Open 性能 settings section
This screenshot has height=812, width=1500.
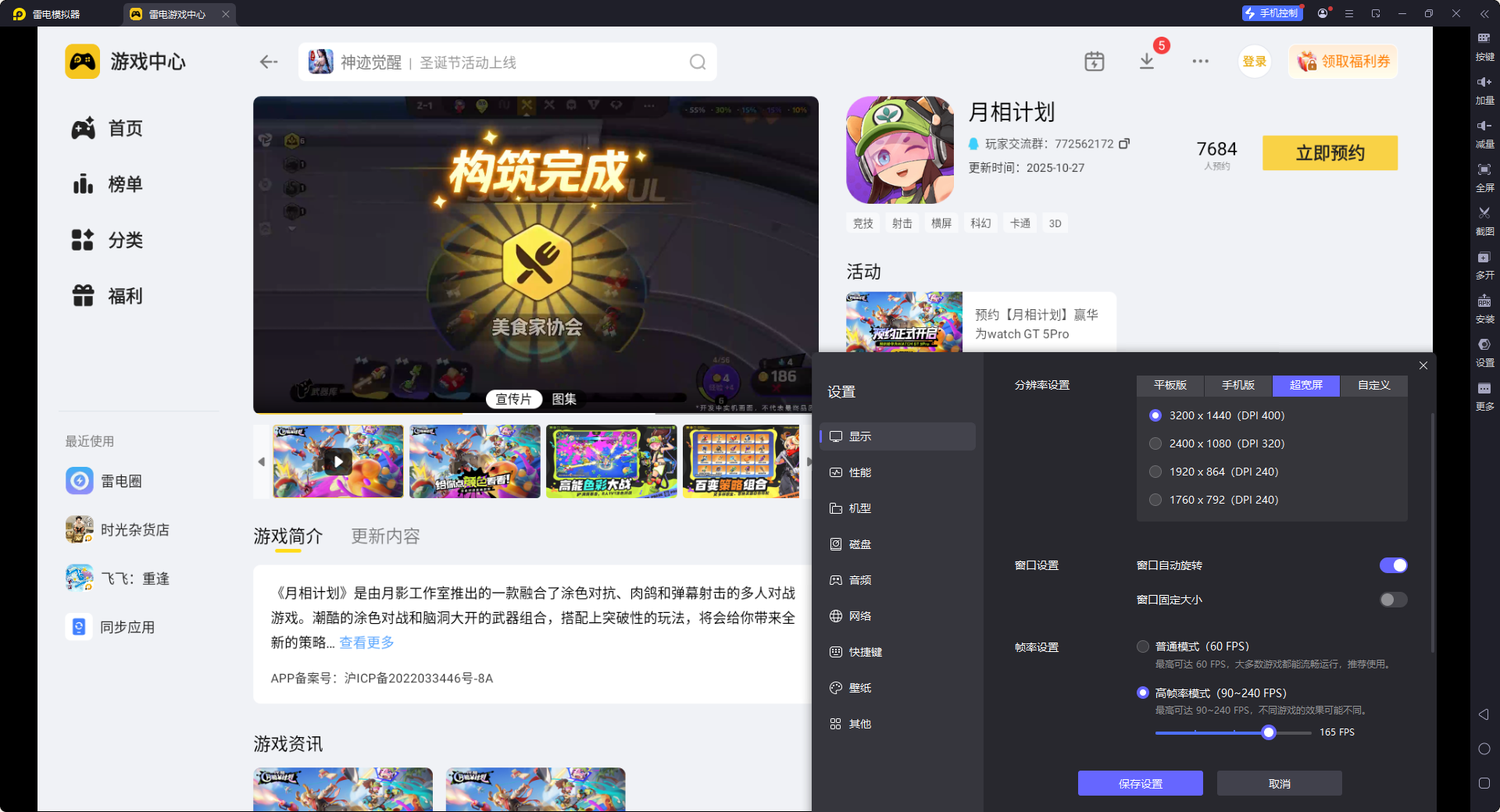click(x=898, y=472)
